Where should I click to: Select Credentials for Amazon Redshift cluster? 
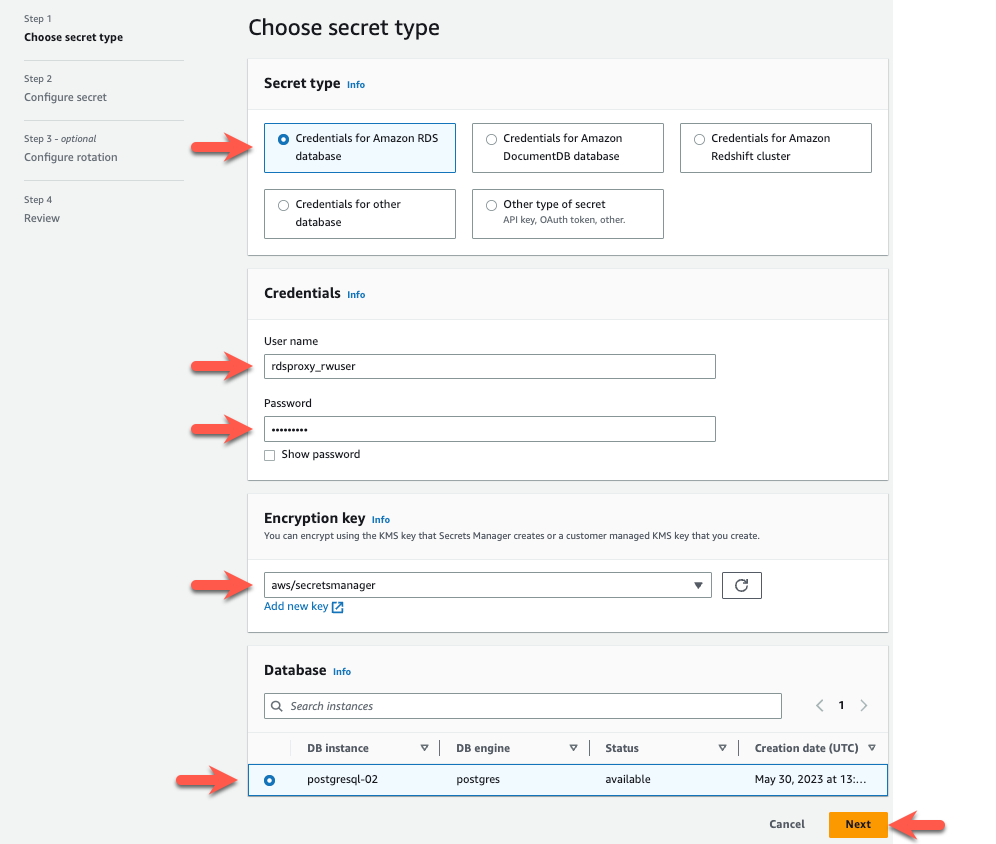point(699,139)
